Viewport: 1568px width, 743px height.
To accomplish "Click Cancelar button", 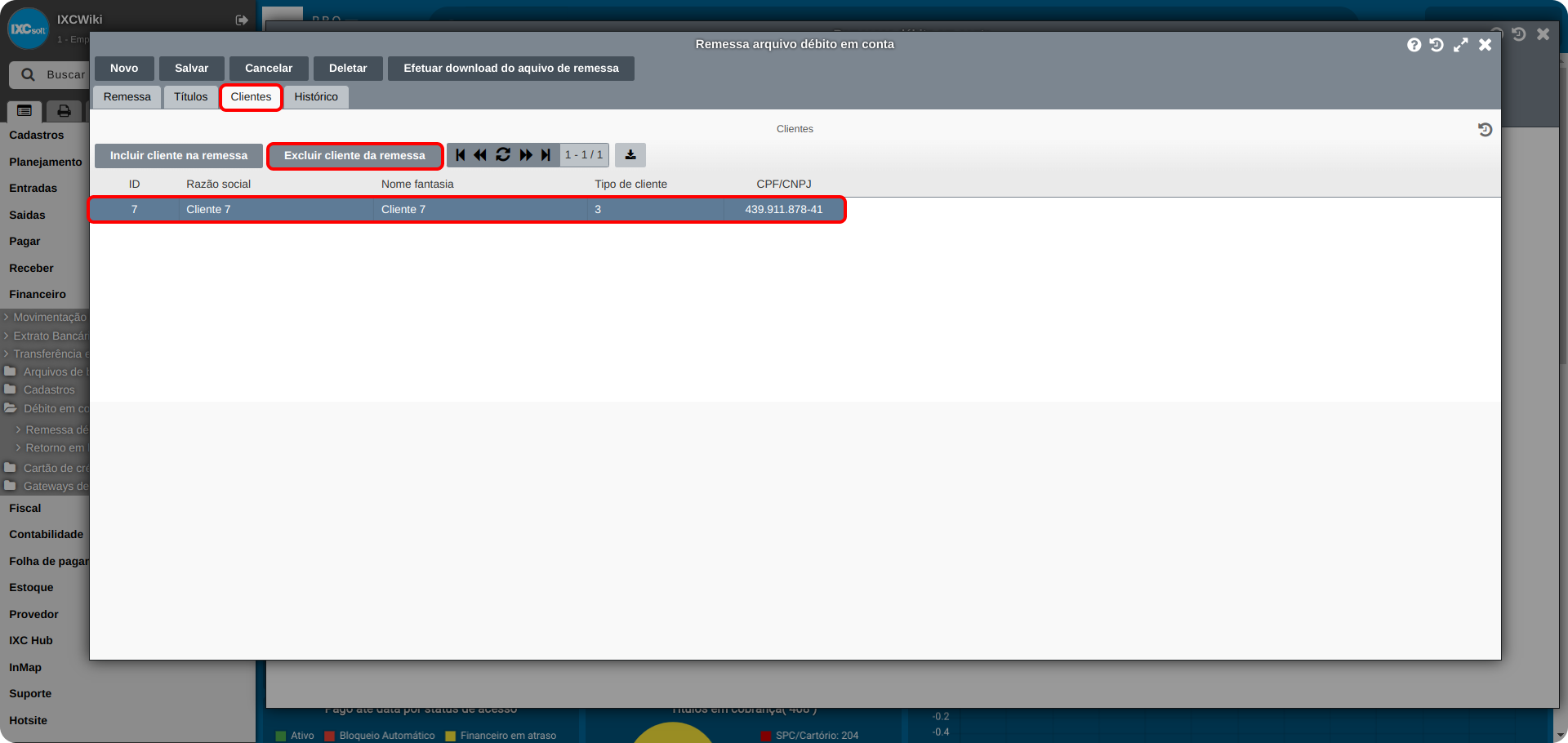I will (269, 69).
